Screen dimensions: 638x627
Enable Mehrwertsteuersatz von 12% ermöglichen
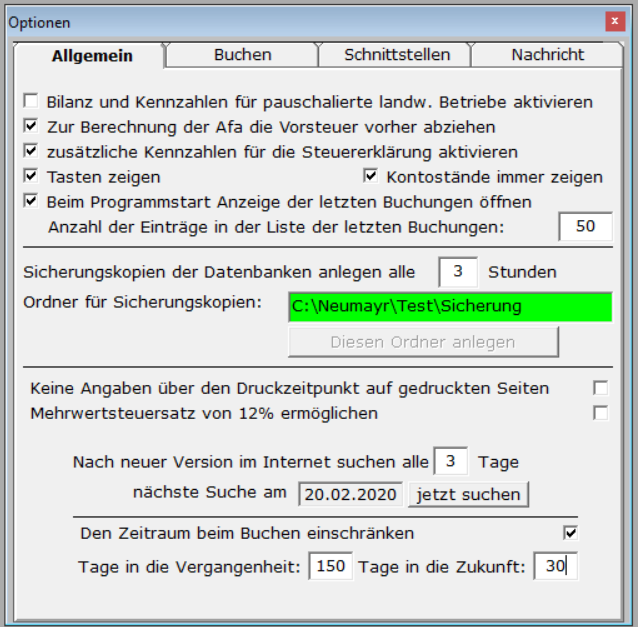tap(601, 413)
